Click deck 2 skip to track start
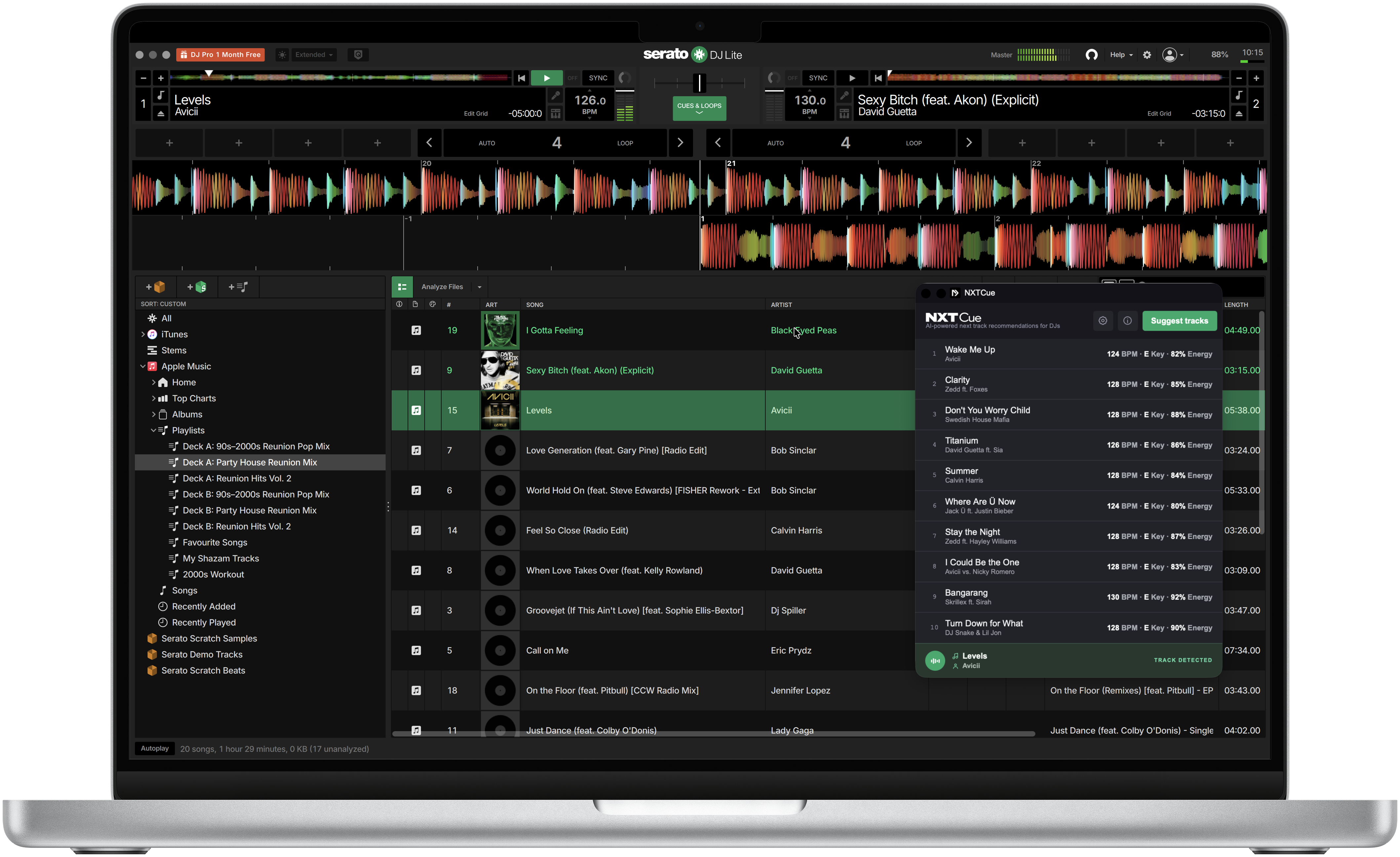 878,78
